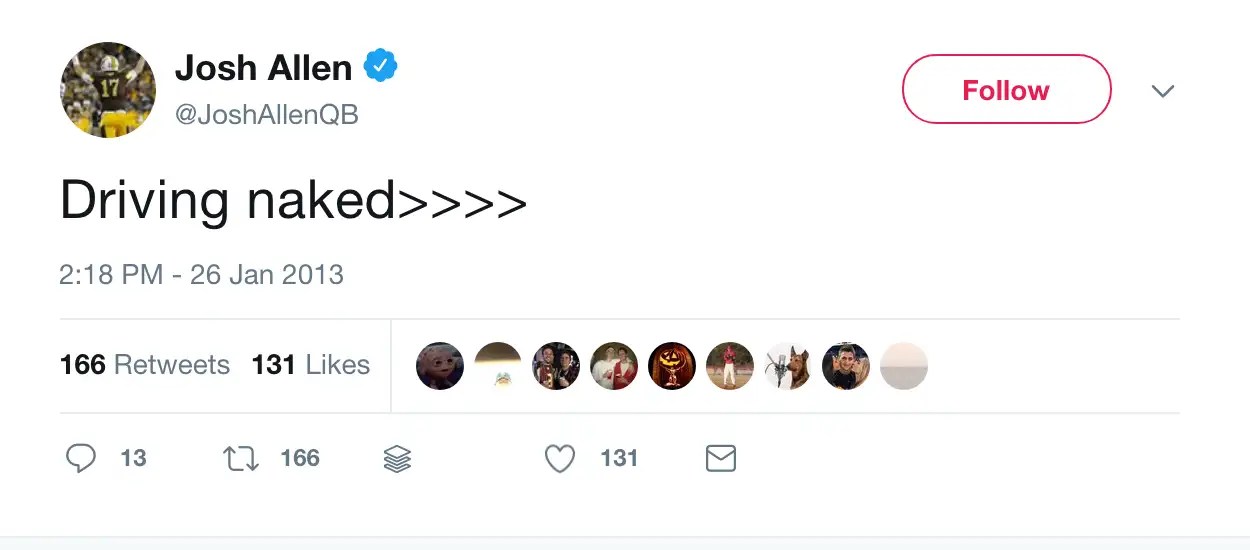
Task: Click the blue verified badge
Action: tap(380, 67)
